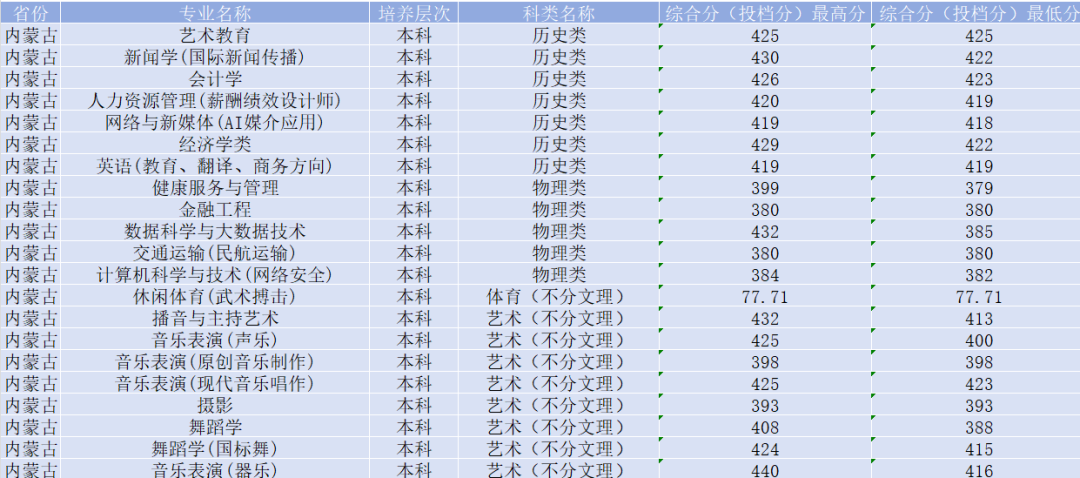Select the 培养层次 column header
The height and width of the screenshot is (478, 1080).
pos(414,12)
